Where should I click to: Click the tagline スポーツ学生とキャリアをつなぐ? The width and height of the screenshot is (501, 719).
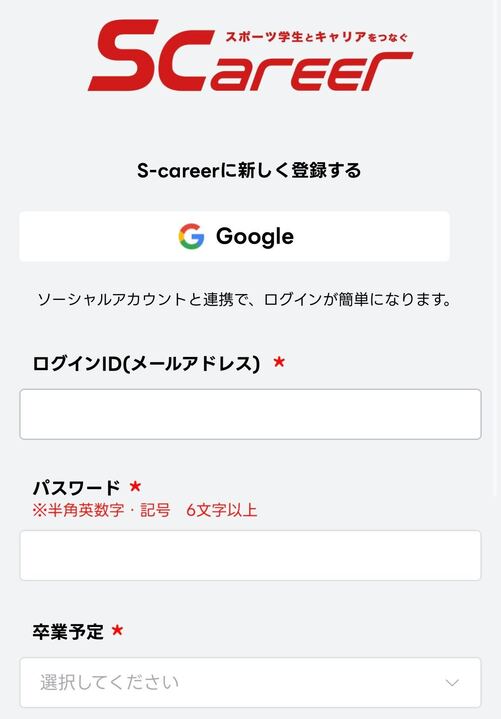316,37
